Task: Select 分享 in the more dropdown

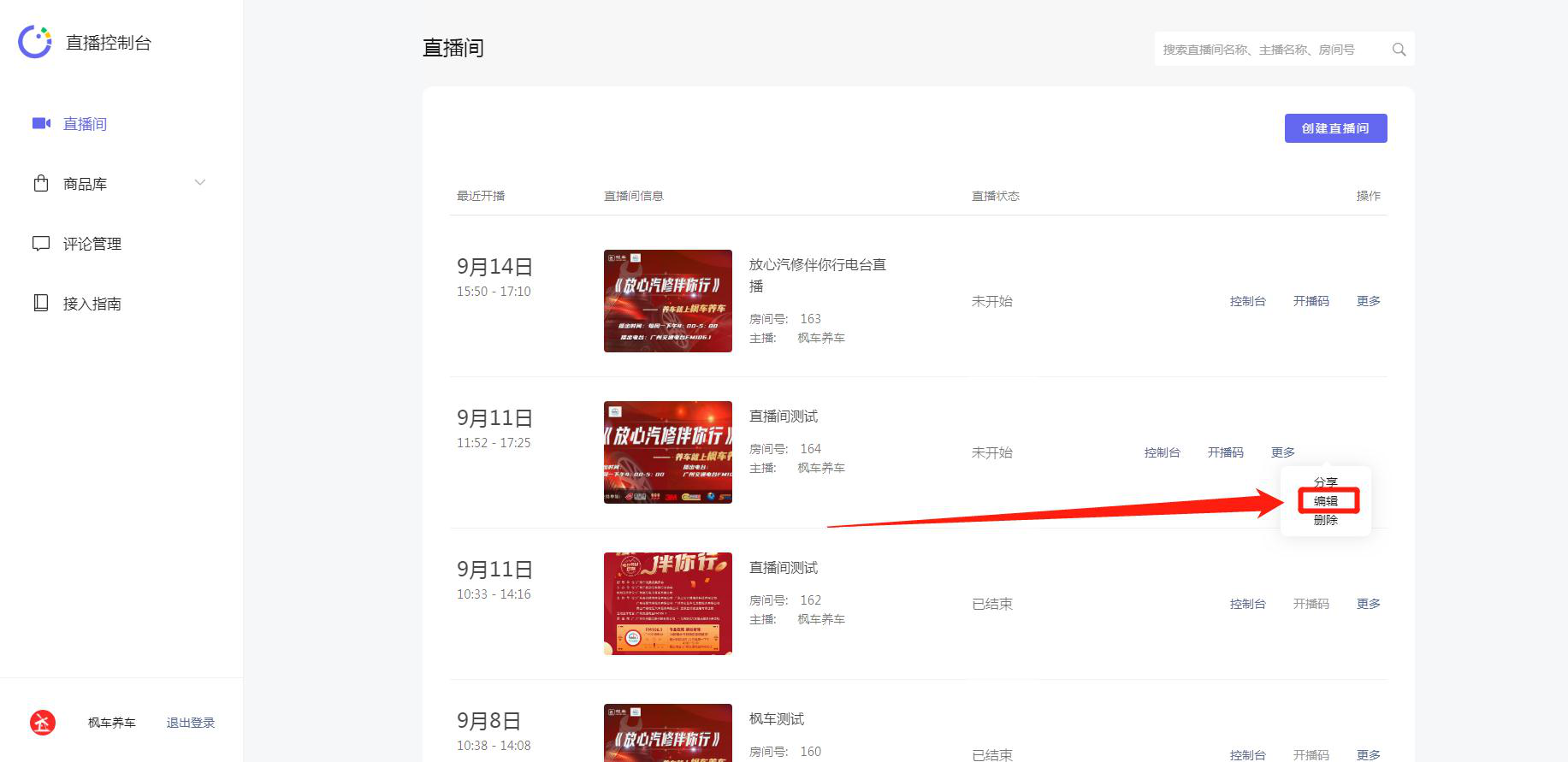Action: [1326, 482]
